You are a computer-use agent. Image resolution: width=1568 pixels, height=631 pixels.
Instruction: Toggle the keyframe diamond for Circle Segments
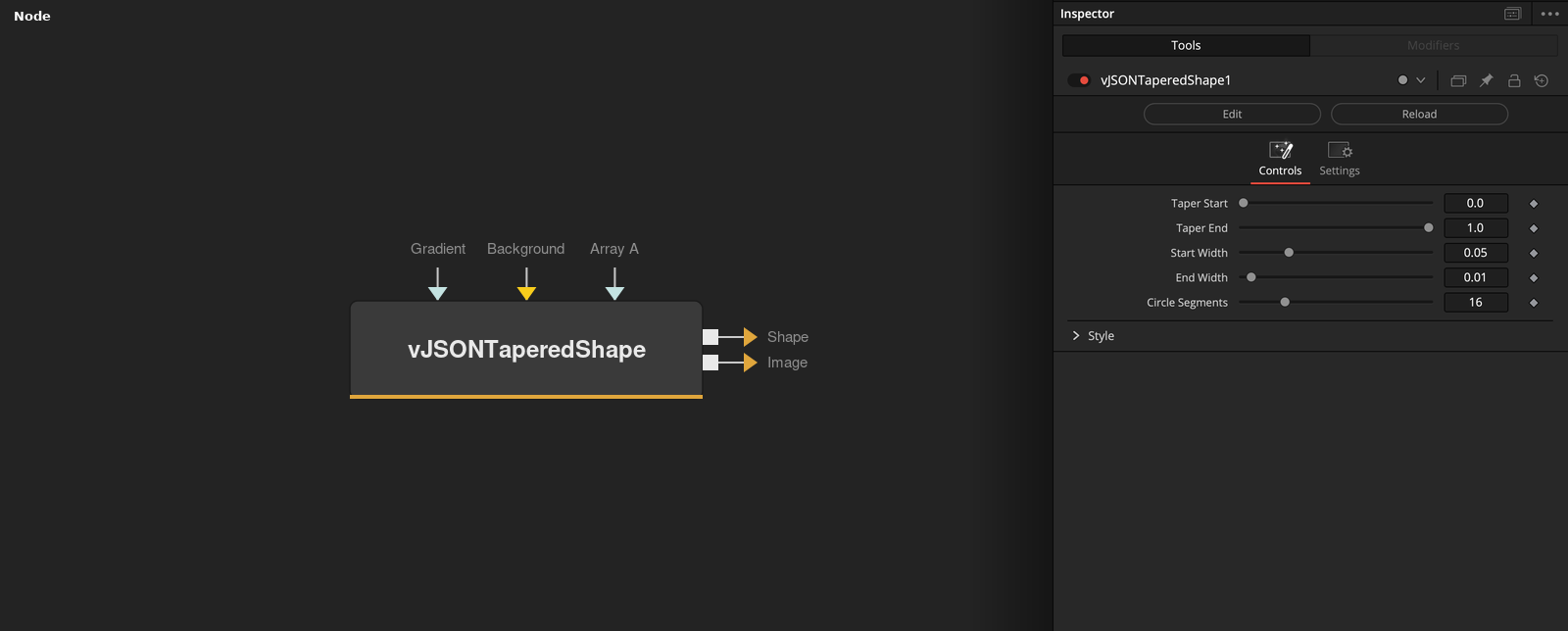pos(1534,303)
